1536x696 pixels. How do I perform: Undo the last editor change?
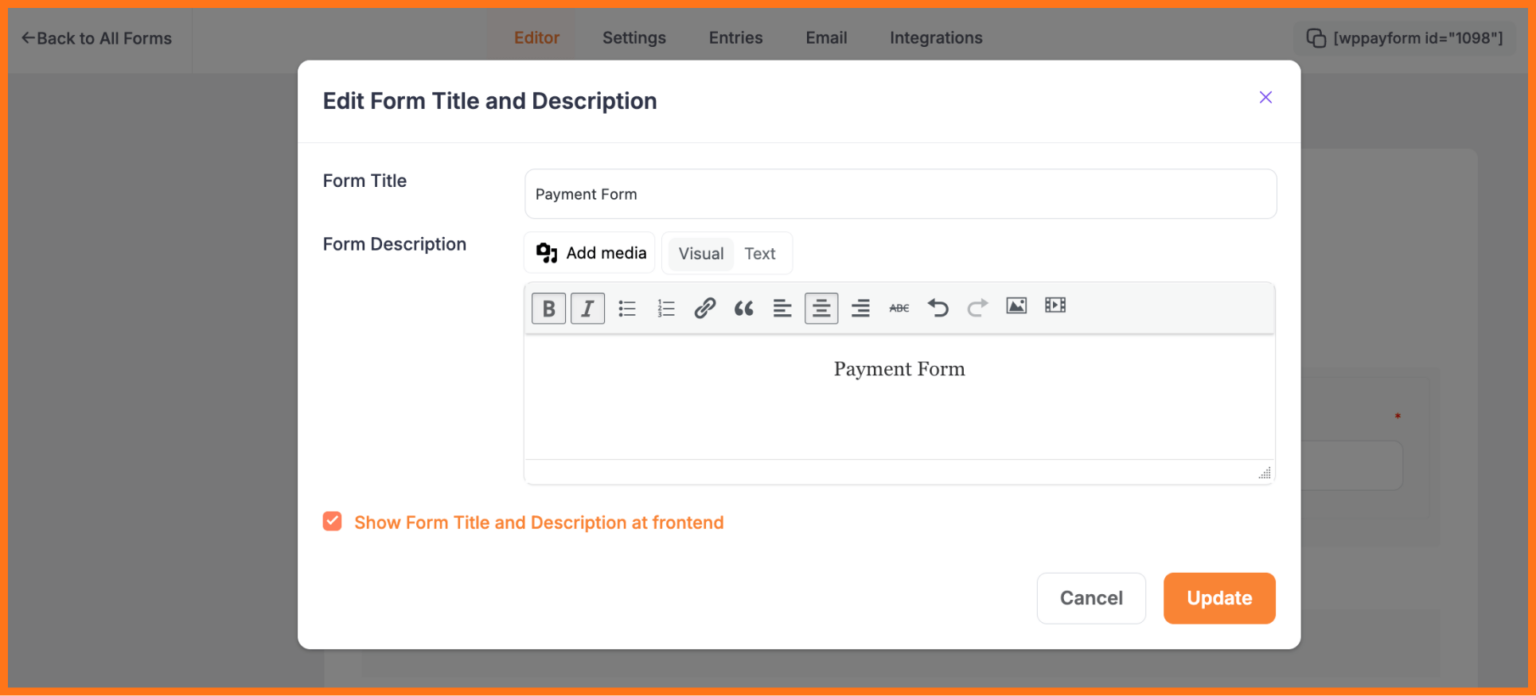coord(937,308)
